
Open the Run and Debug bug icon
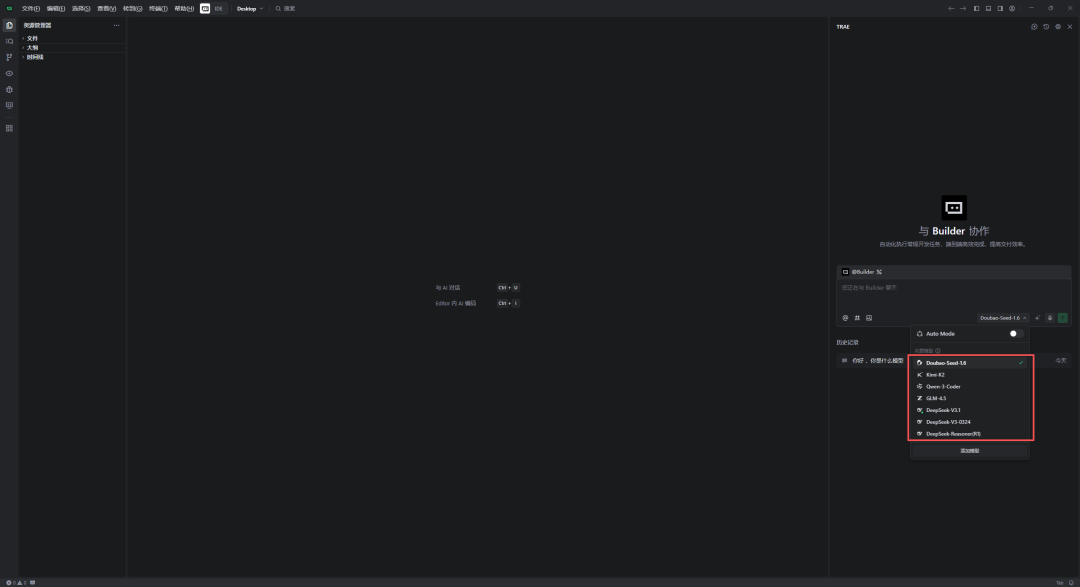[x=9, y=90]
